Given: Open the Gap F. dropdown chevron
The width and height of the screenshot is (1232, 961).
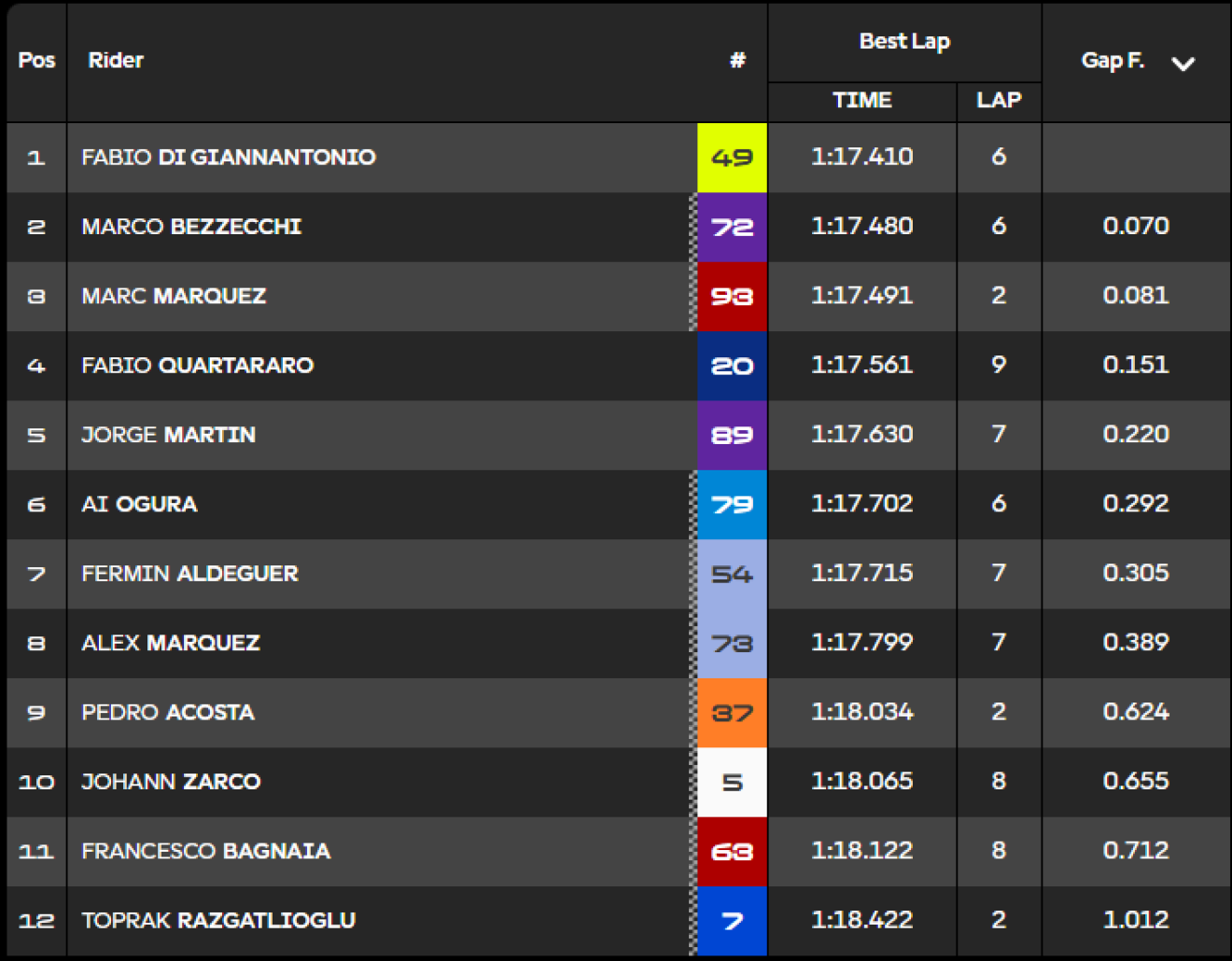Looking at the screenshot, I should click(x=1183, y=63).
